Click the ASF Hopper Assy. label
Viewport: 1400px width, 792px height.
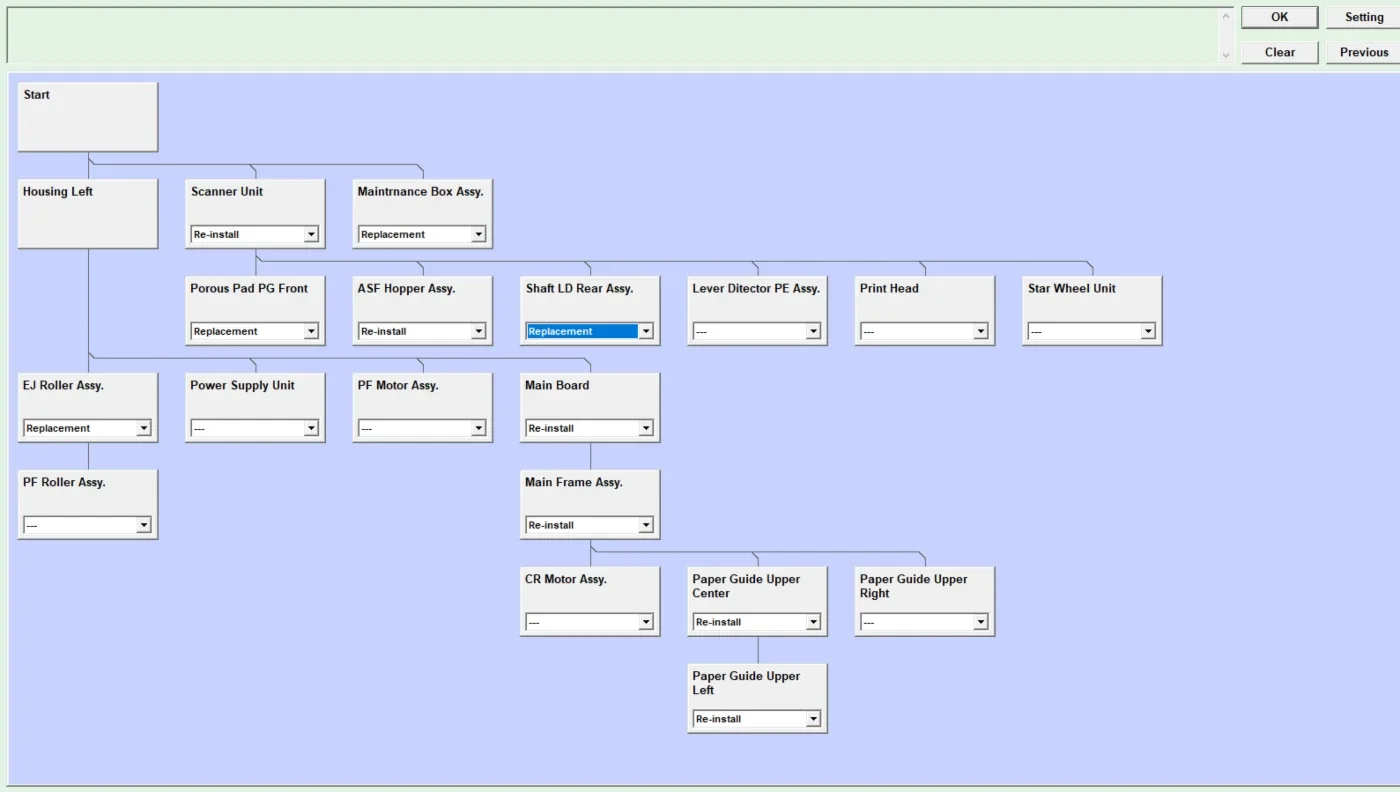coord(406,288)
